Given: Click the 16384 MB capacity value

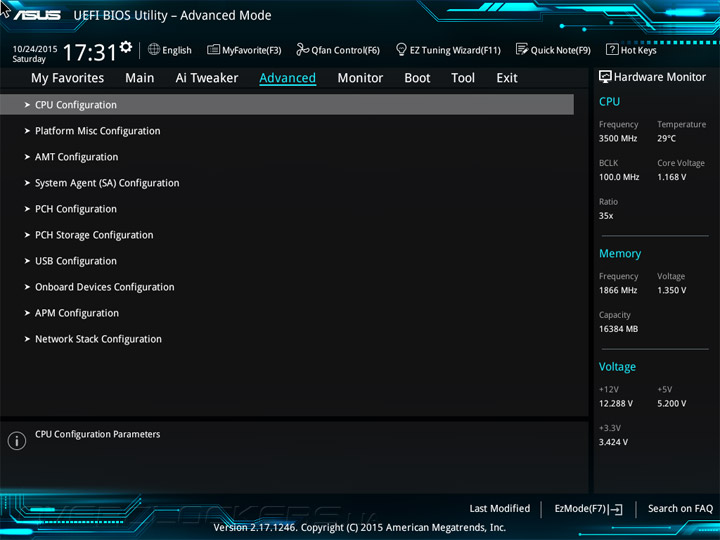Looking at the screenshot, I should [x=619, y=329].
